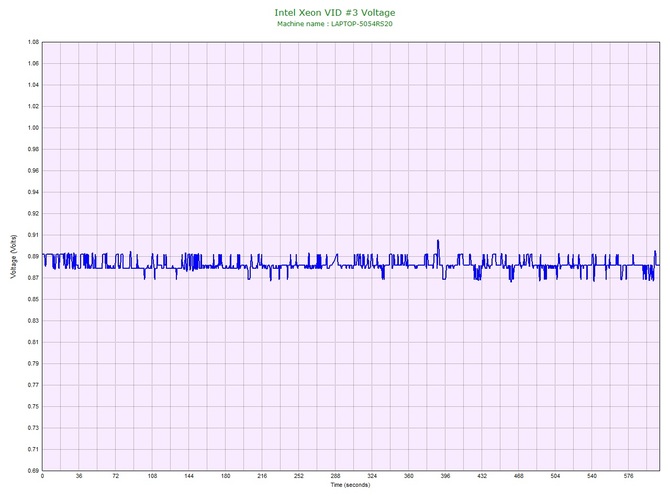This screenshot has width=670, height=502.
Task: Click the 288 seconds x-axis label
Action: (x=335, y=476)
